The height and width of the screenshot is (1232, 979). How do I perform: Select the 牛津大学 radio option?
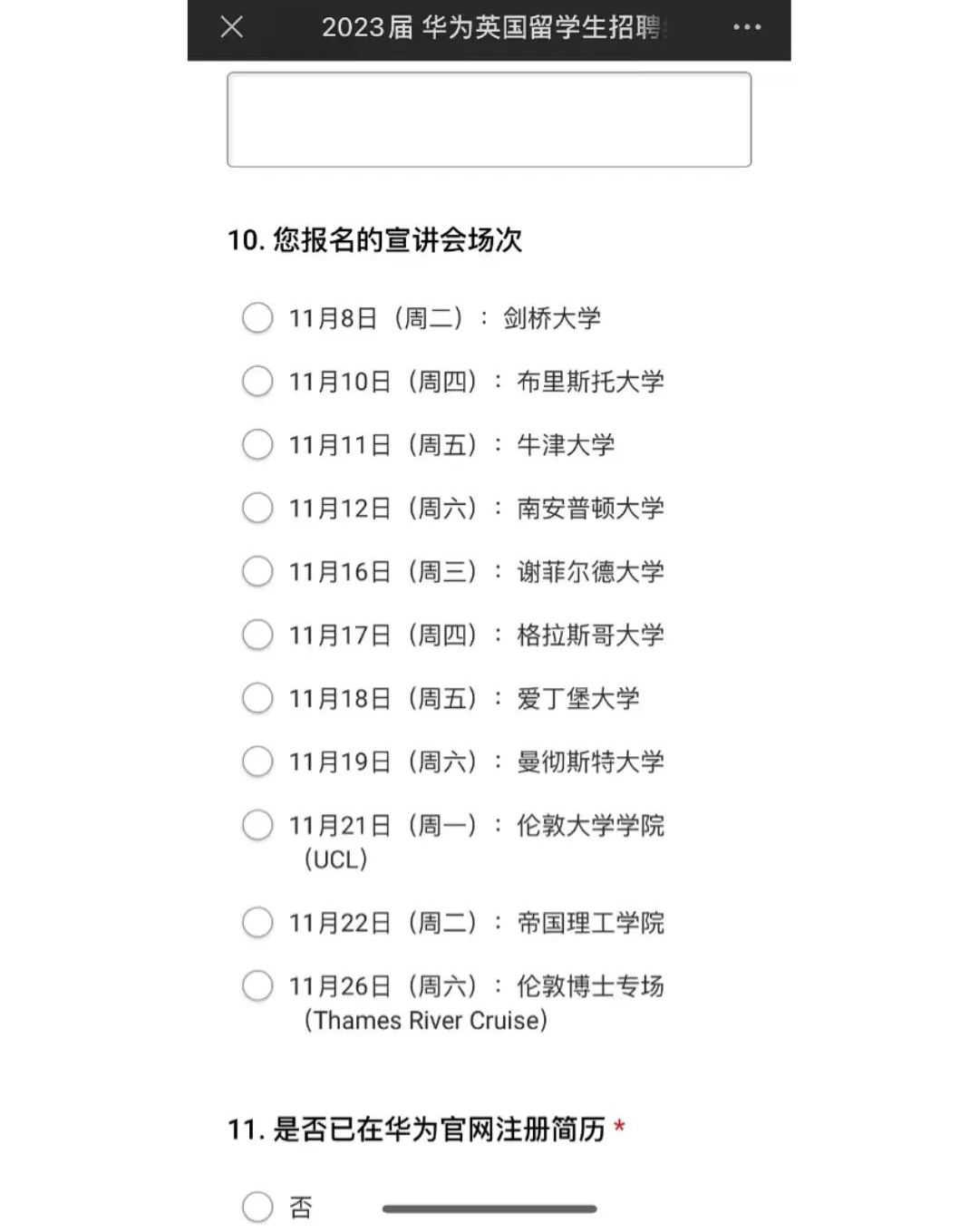coord(257,445)
